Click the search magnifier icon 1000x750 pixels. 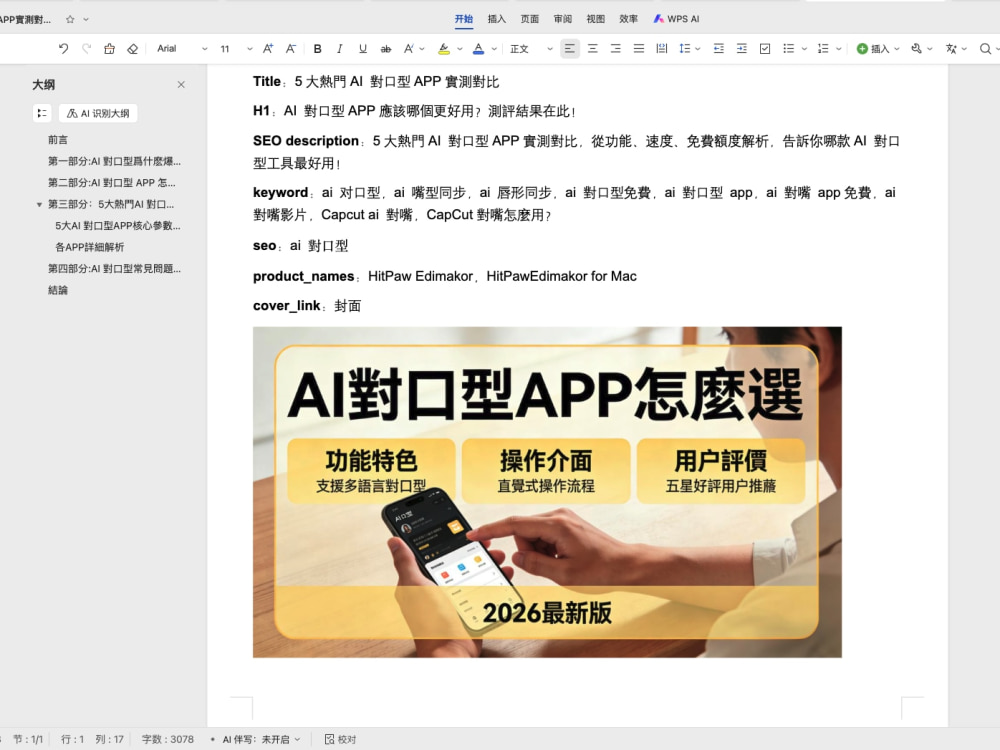coord(985,48)
